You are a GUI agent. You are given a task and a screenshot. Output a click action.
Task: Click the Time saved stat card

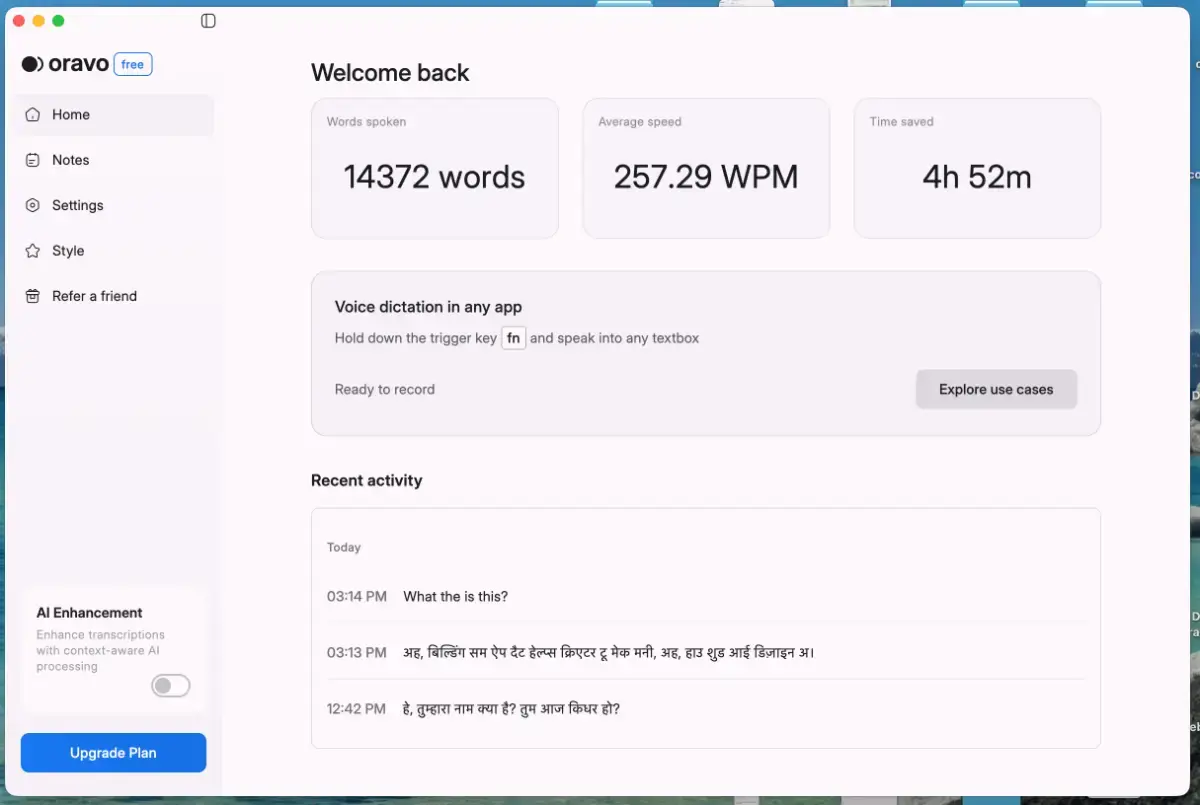977,168
